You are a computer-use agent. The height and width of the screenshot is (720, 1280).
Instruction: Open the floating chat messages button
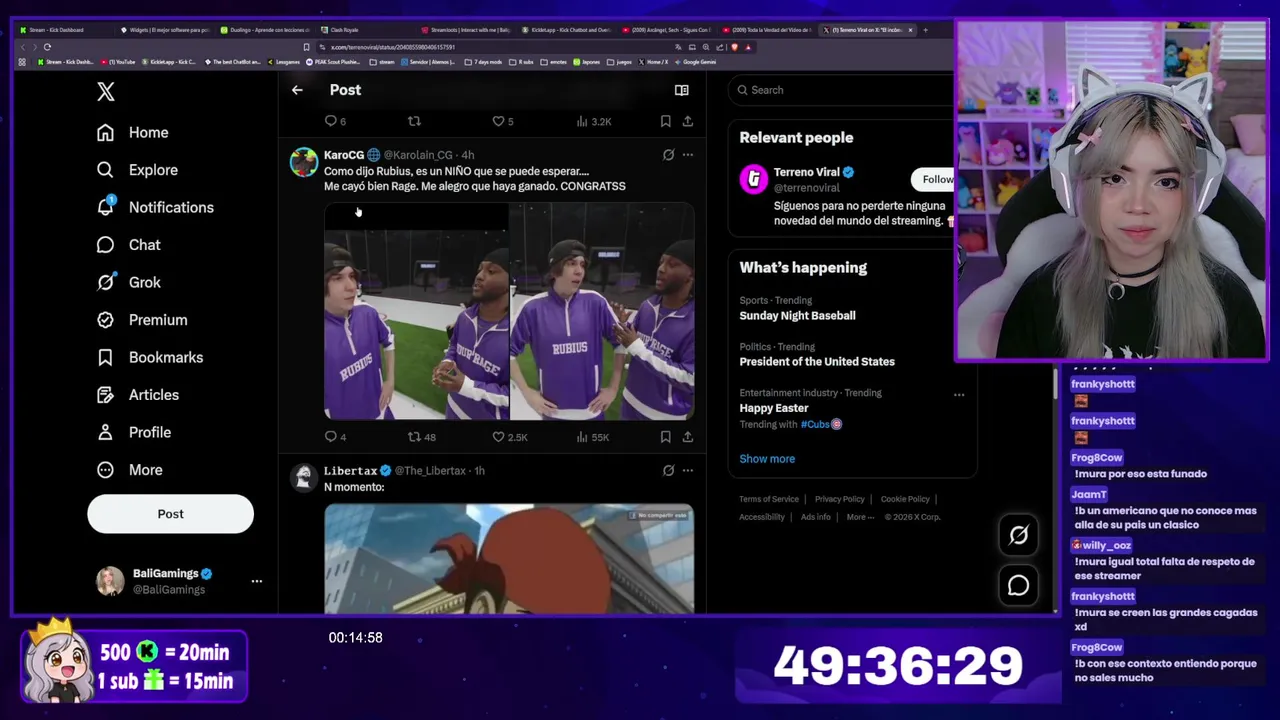1018,586
